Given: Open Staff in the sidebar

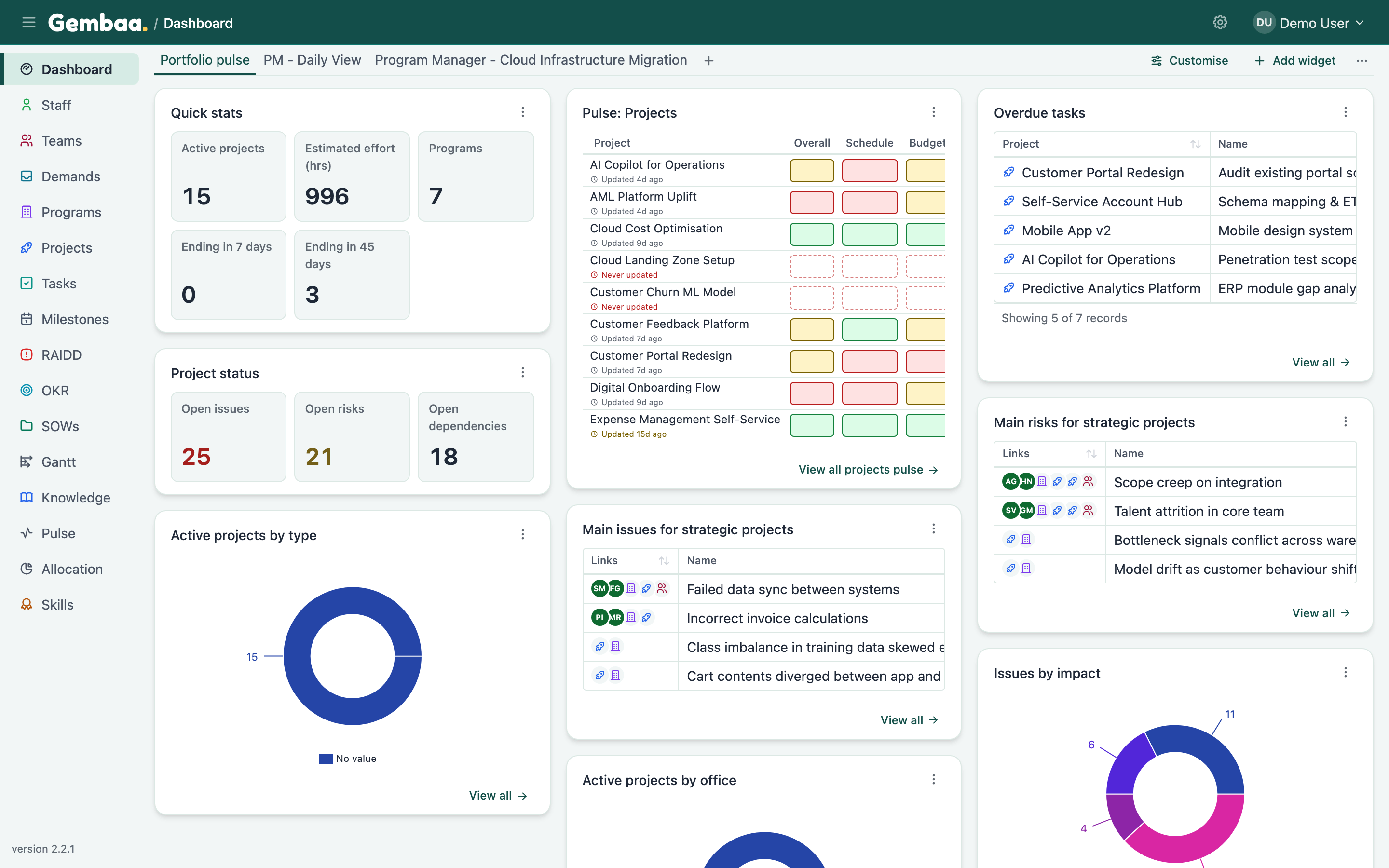Looking at the screenshot, I should [69, 105].
